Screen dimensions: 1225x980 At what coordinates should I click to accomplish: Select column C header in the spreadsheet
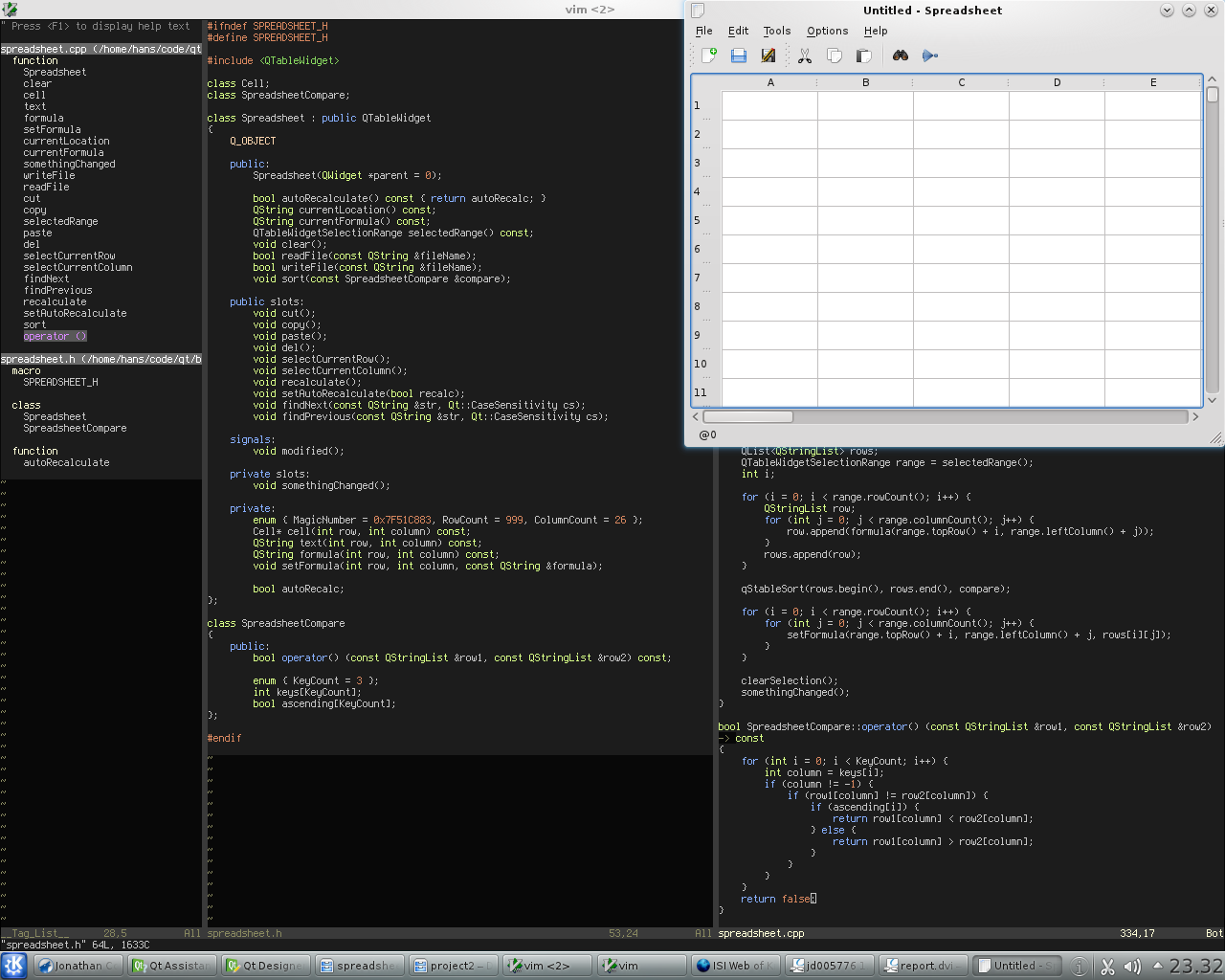point(961,82)
